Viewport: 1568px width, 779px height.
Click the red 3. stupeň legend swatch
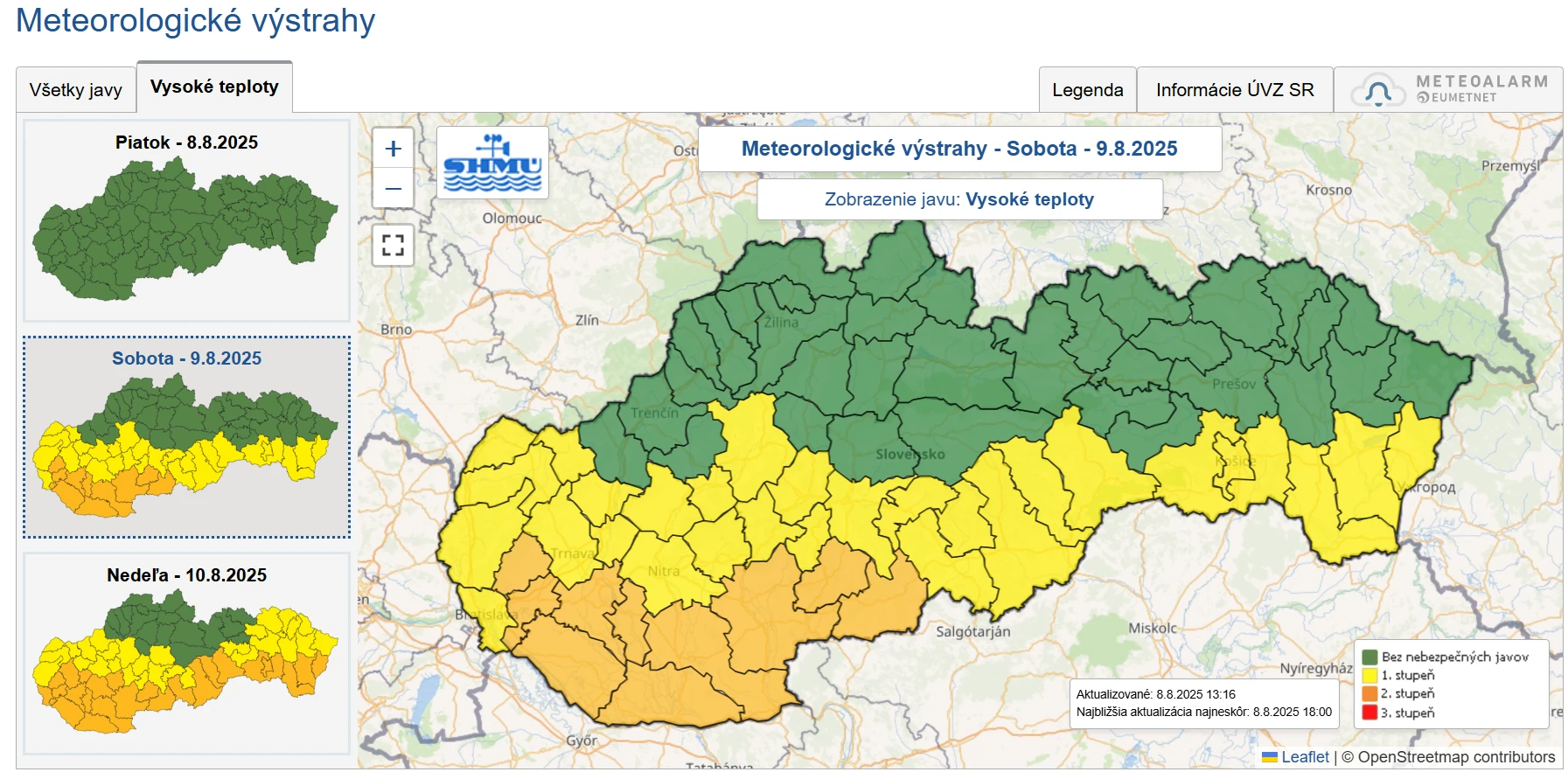click(x=1369, y=713)
